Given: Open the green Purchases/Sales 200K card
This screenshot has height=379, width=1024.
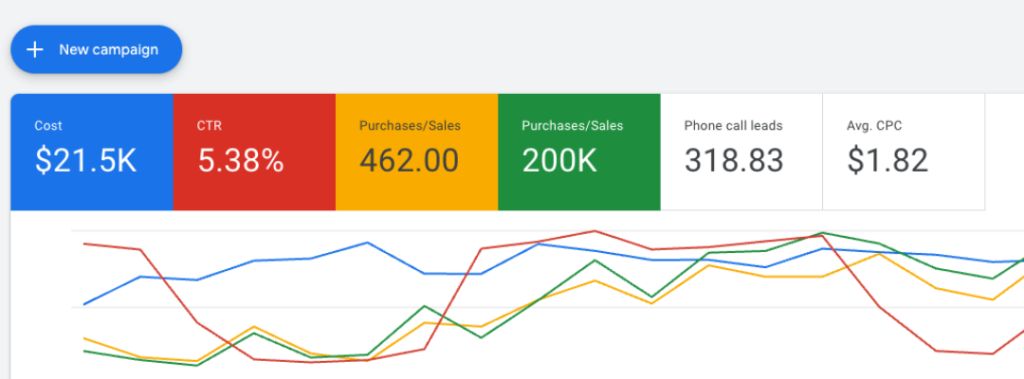Looking at the screenshot, I should coord(579,152).
